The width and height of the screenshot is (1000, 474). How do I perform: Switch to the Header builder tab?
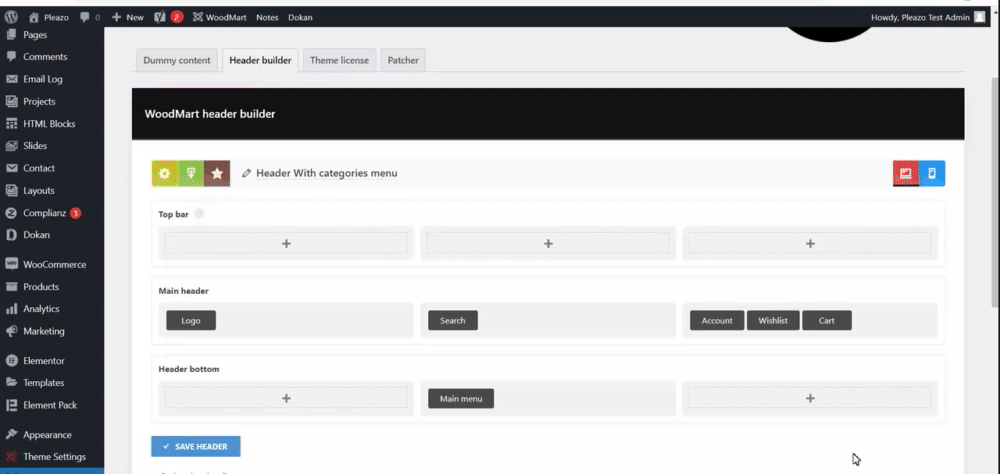pyautogui.click(x=260, y=60)
